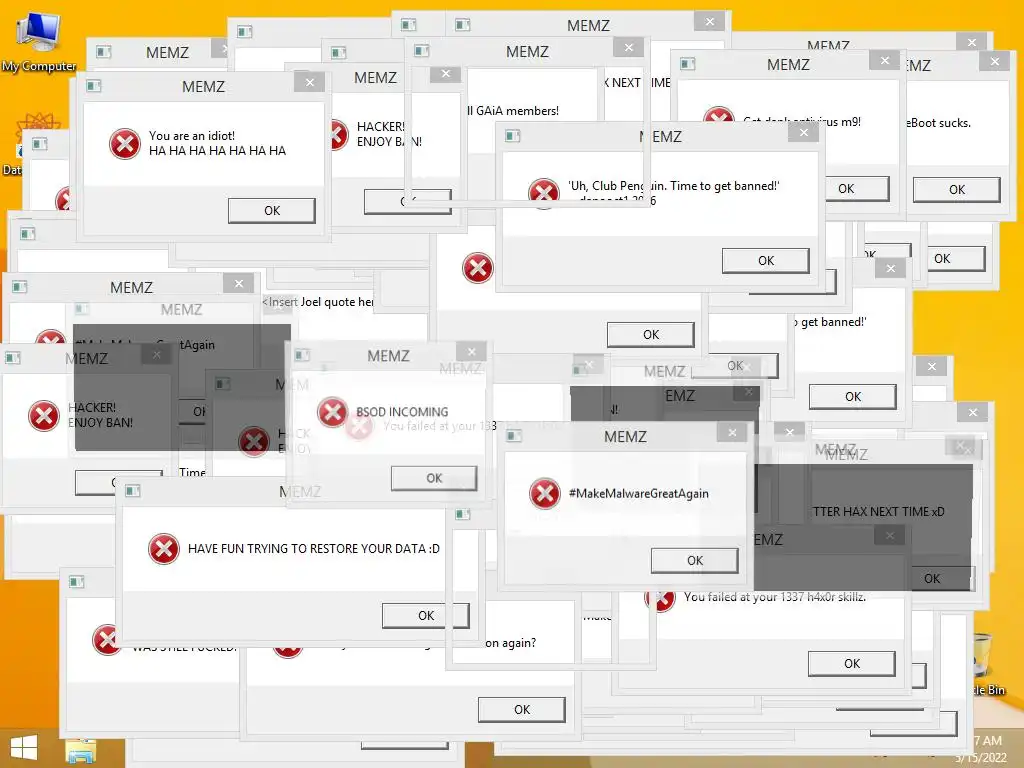Click full 'You failed at your 1337 h4x0r skillz.' text
Image resolution: width=1024 pixels, height=768 pixels.
775,597
